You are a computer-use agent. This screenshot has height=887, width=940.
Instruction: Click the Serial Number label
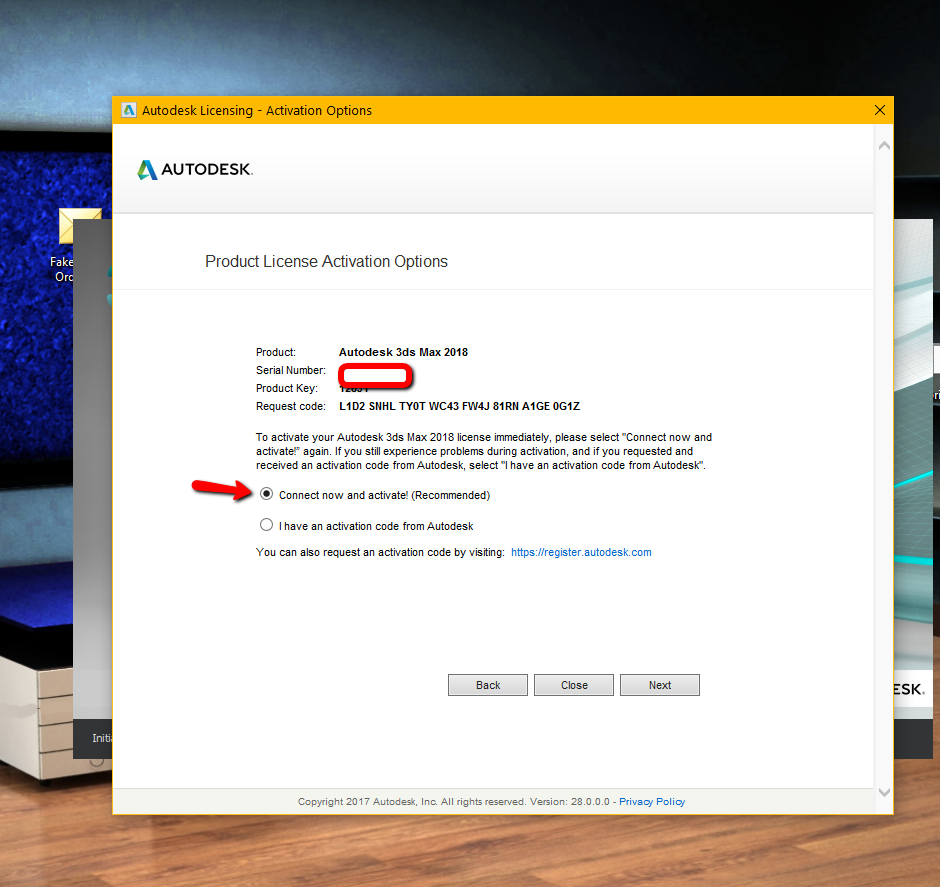click(291, 370)
